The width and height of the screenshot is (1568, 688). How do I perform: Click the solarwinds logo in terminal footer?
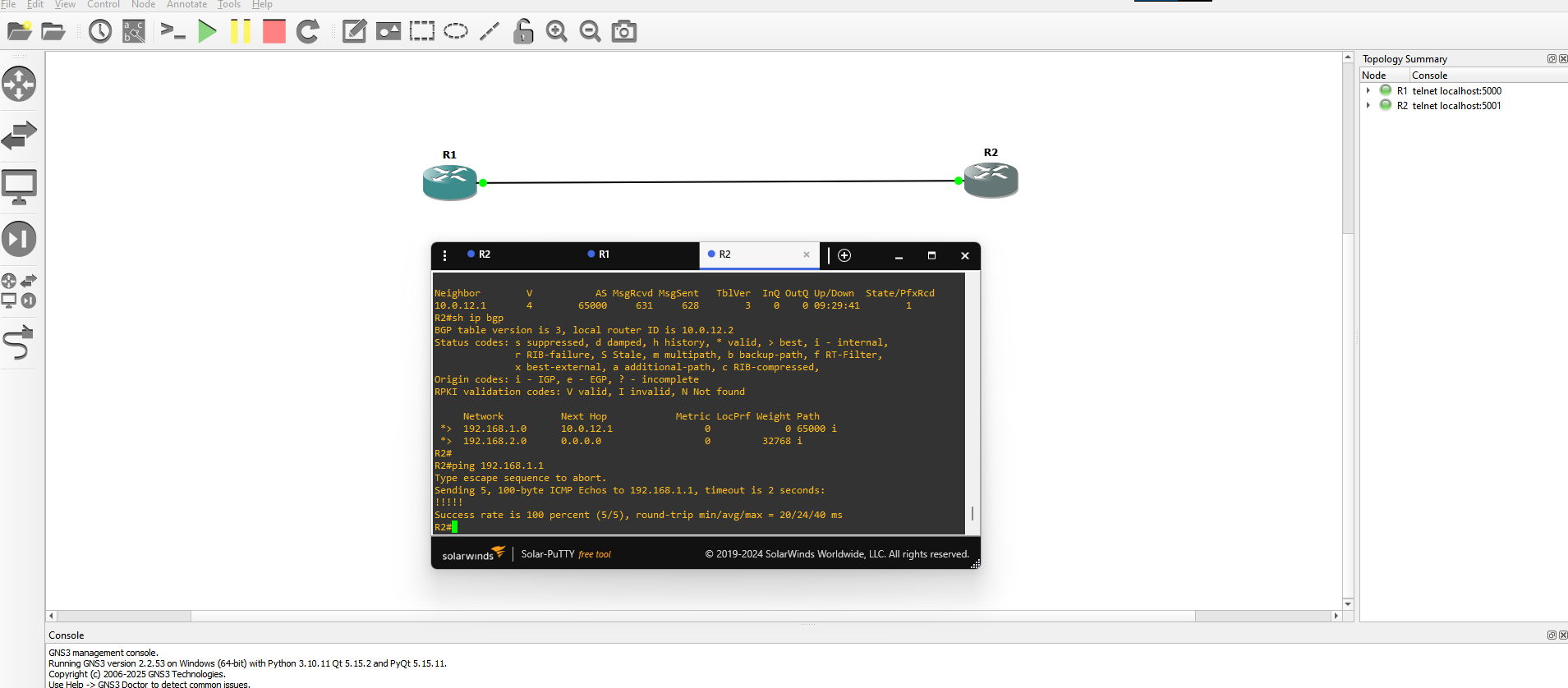[x=473, y=554]
